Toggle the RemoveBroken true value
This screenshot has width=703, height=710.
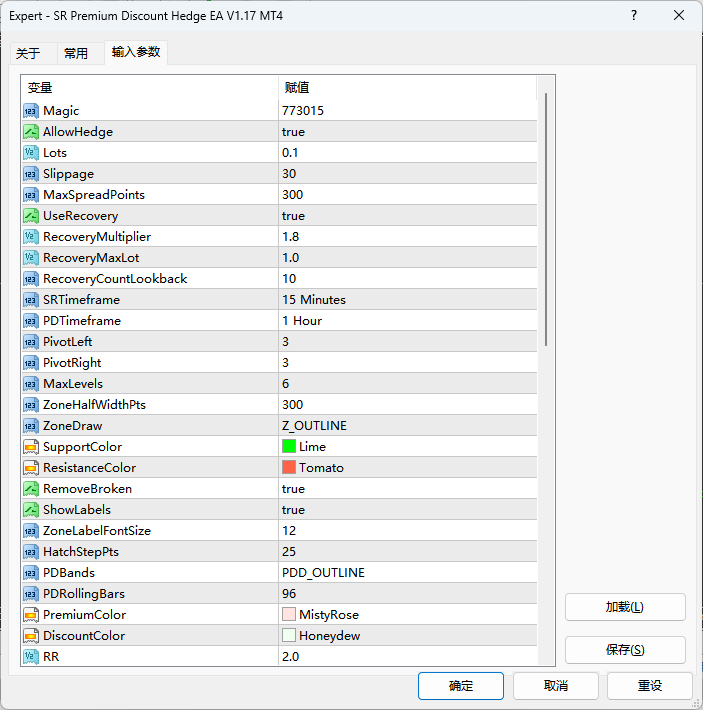tap(293, 489)
